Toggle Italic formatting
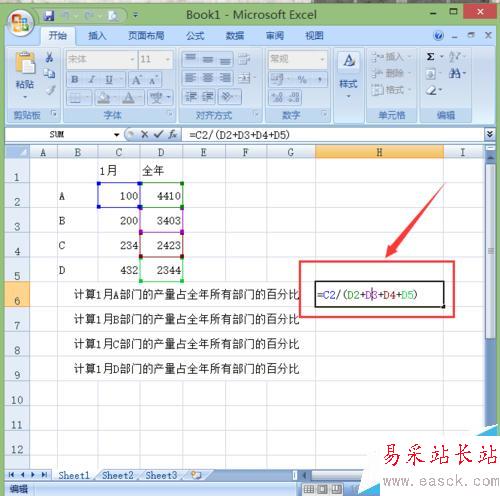This screenshot has width=500, height=496. coord(92,80)
